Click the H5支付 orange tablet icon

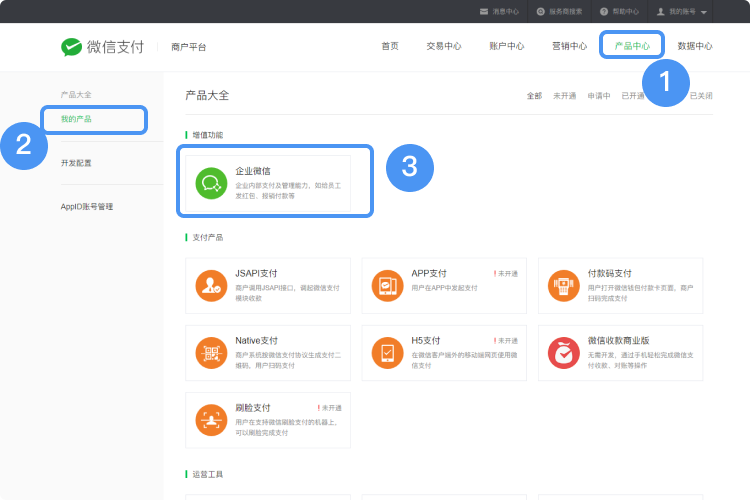pos(387,353)
